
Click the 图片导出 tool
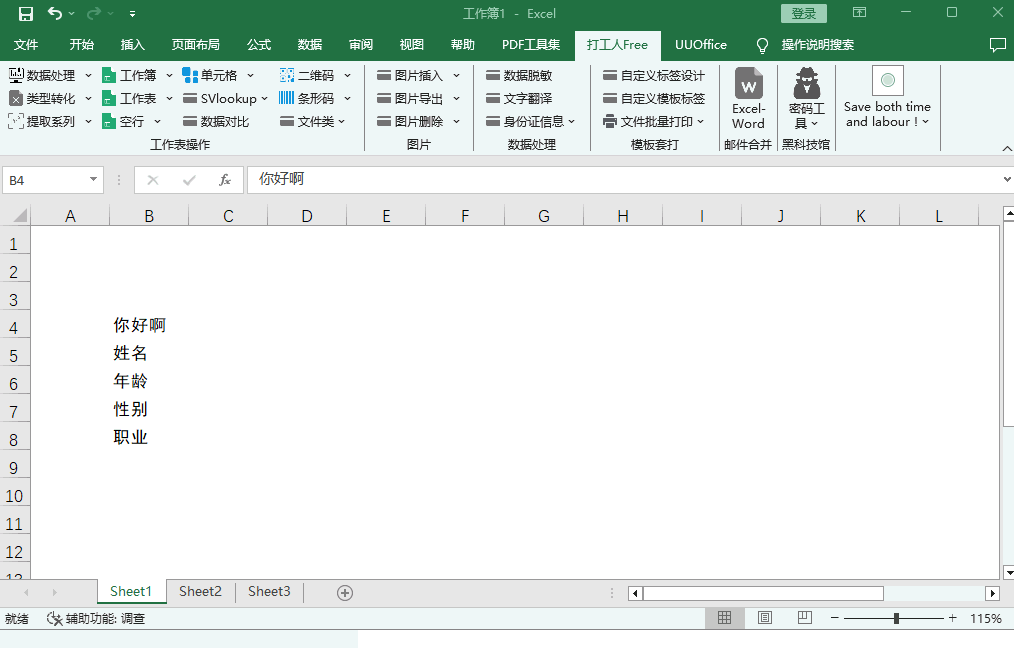tap(410, 98)
